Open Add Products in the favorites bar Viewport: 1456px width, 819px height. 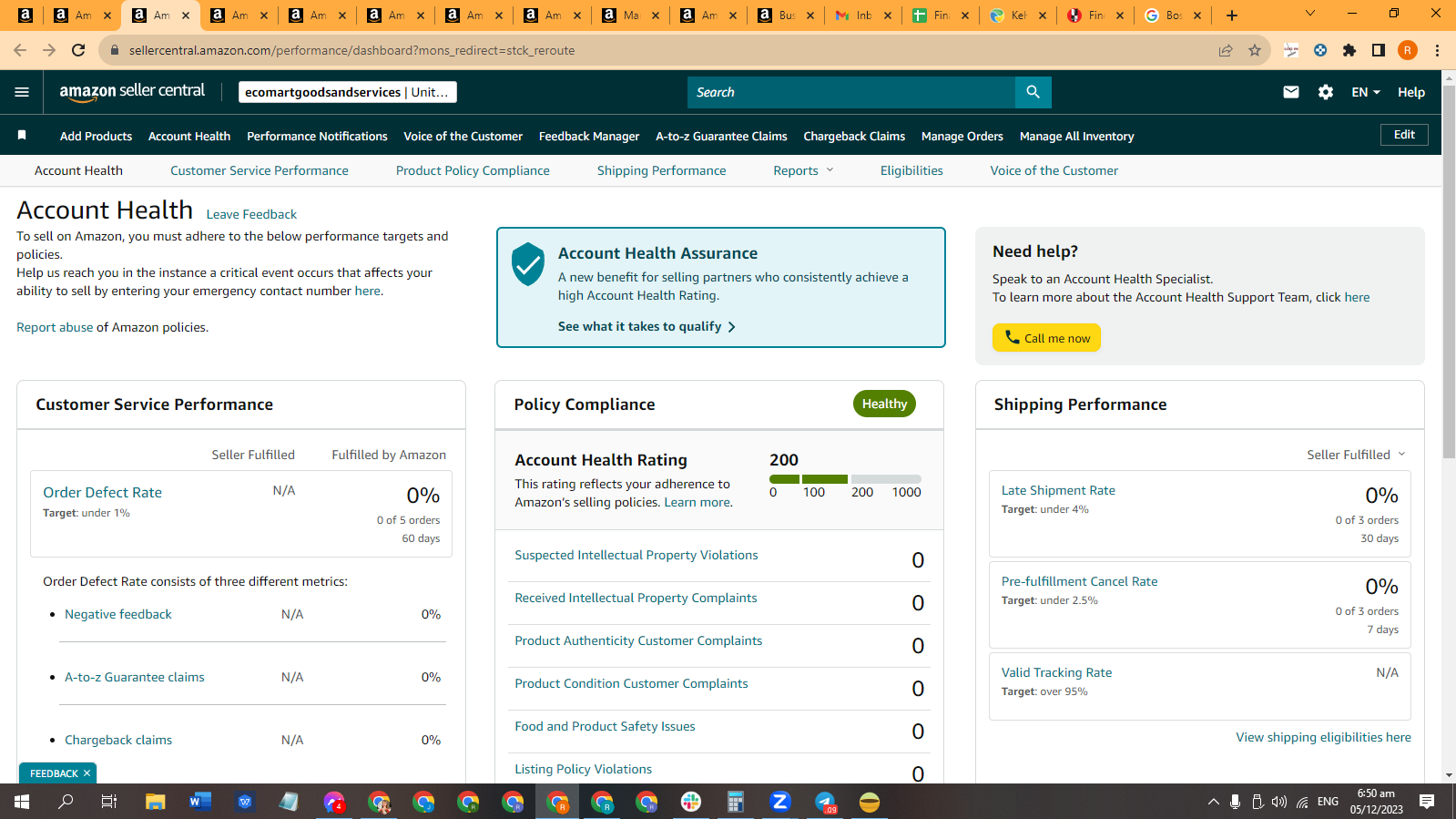(x=96, y=136)
